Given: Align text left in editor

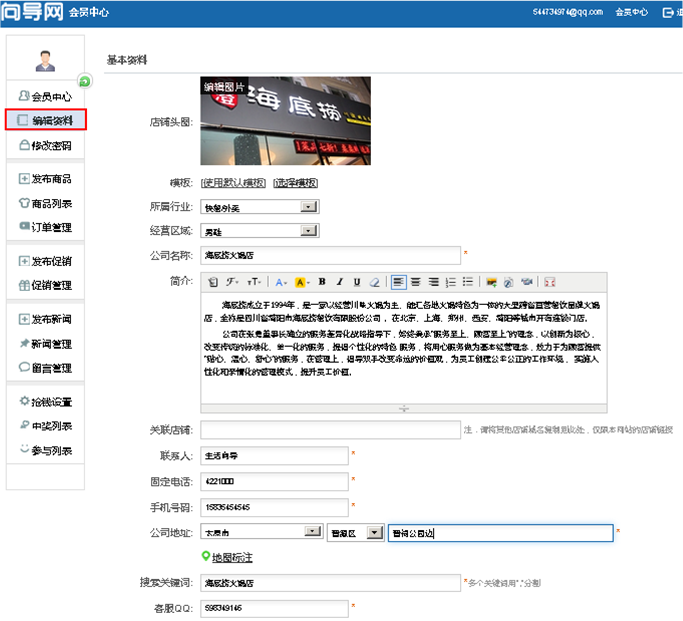Looking at the screenshot, I should point(398,282).
